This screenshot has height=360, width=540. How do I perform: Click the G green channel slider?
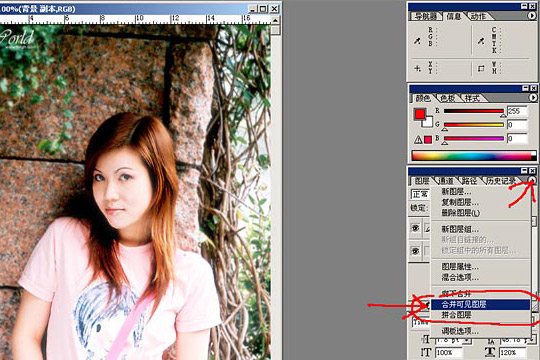click(474, 125)
